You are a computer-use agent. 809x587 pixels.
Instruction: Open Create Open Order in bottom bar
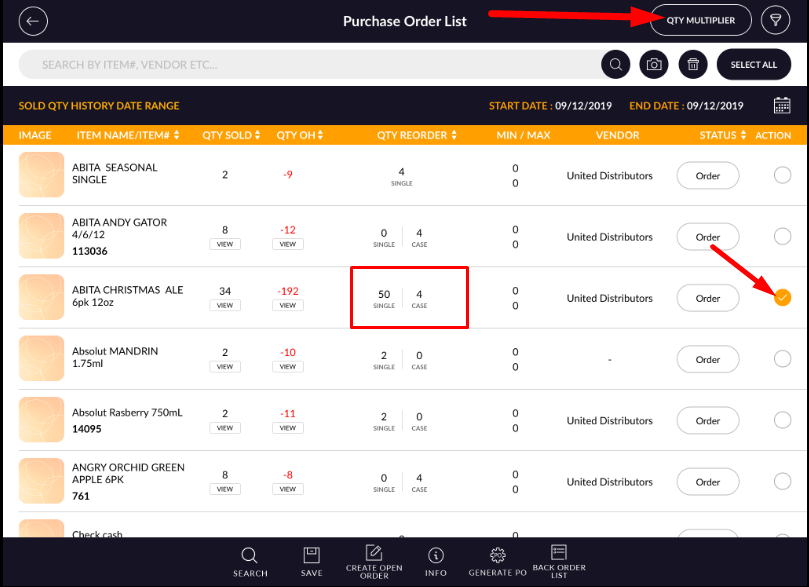click(374, 561)
